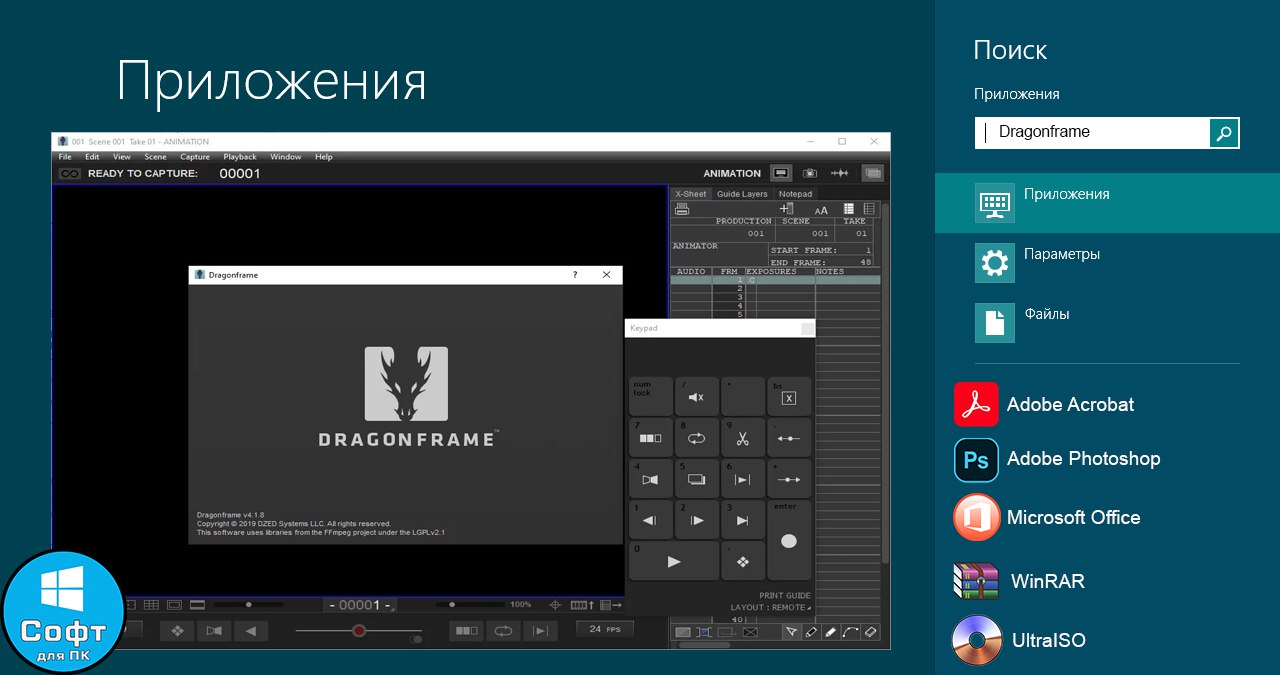Click the END FRAME value 48
This screenshot has height=675, width=1280.
[866, 262]
